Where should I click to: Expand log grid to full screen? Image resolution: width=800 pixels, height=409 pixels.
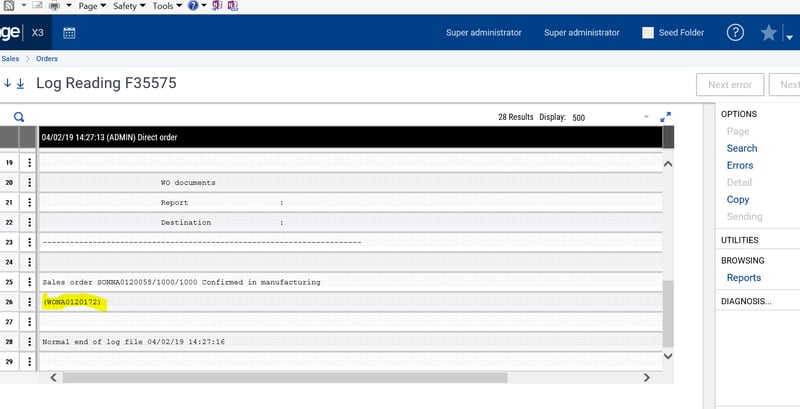[x=666, y=117]
